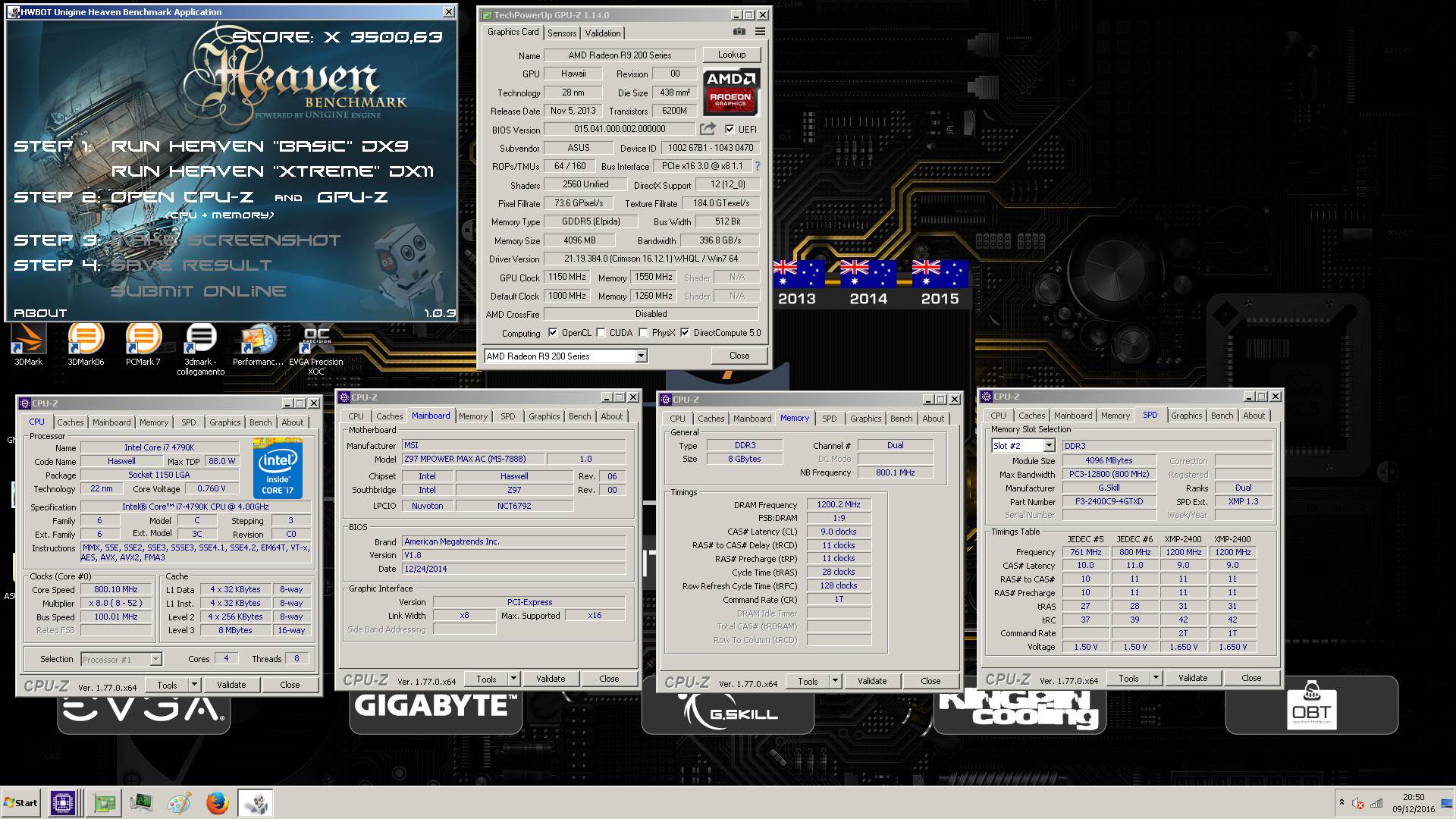Click Run Heaven "Basic" DX9
1456x819 pixels.
[x=260, y=146]
